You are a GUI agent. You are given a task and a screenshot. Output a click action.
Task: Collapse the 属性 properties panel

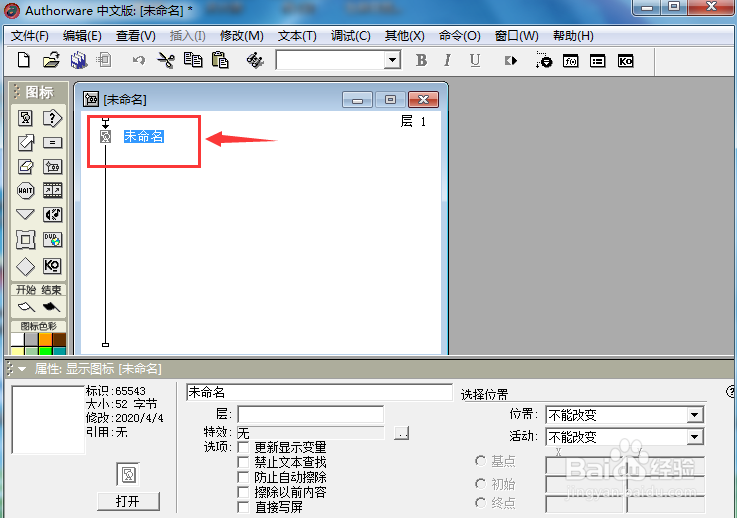click(22, 369)
